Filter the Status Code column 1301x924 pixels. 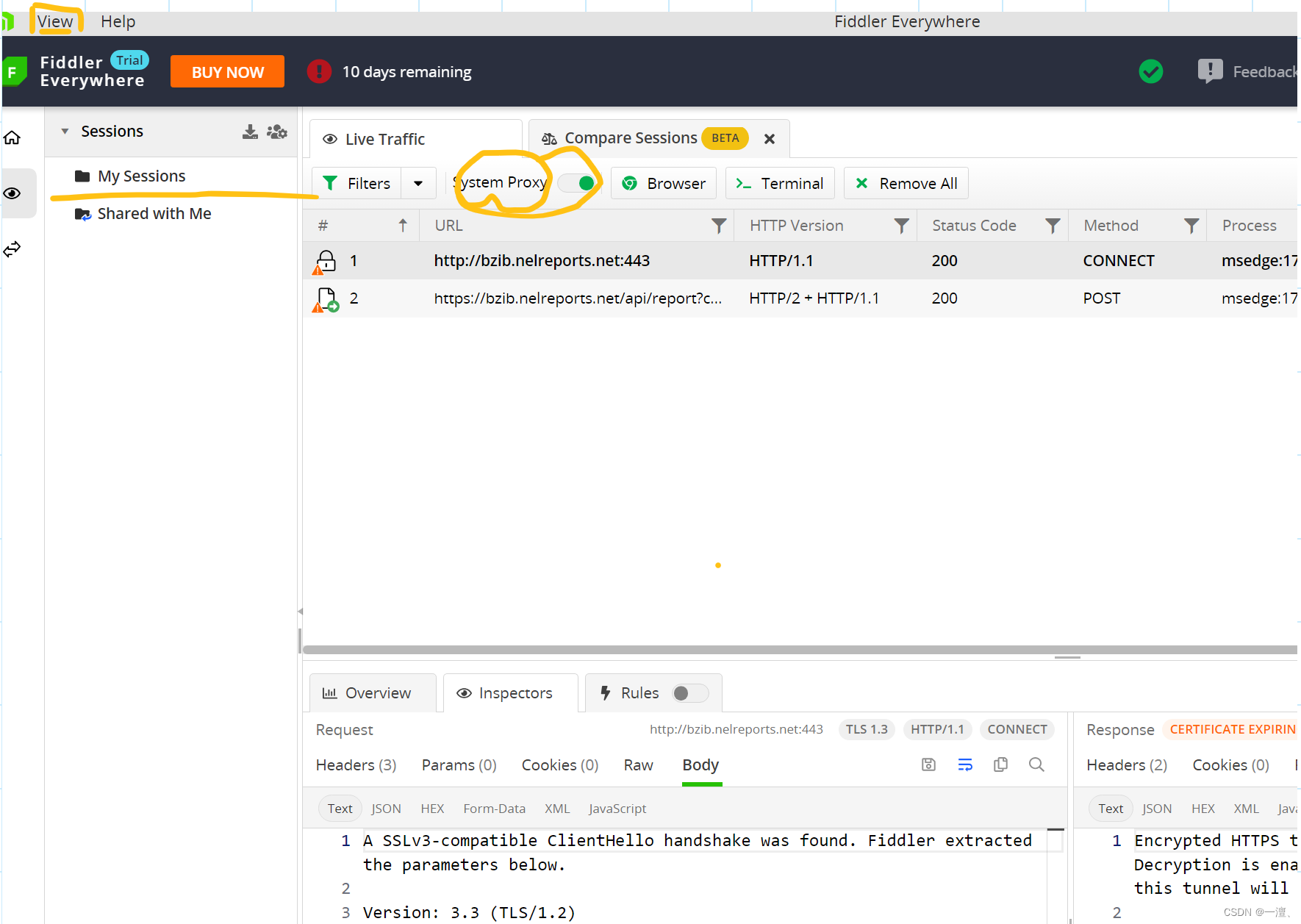point(1053,226)
